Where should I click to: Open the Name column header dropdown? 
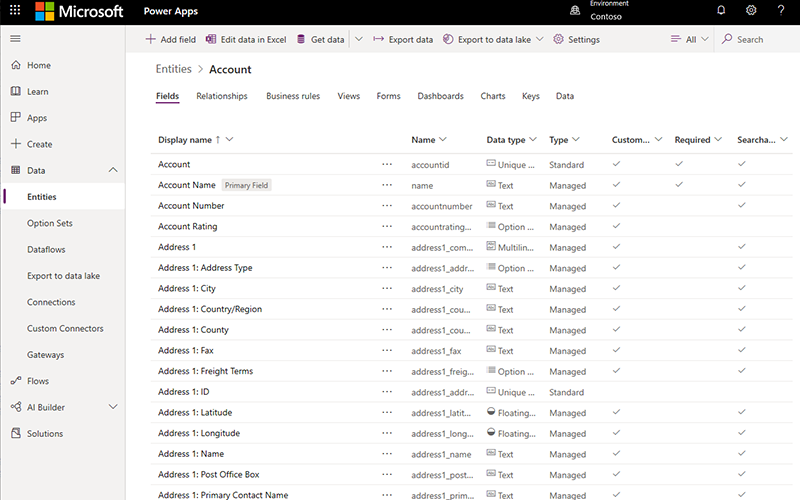point(442,139)
